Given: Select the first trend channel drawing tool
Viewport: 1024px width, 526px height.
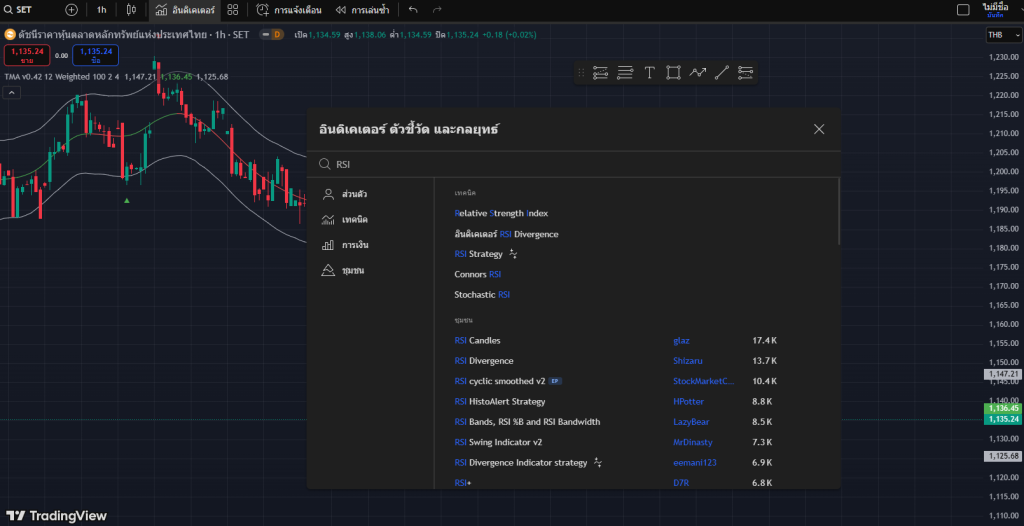Looking at the screenshot, I should [x=600, y=73].
